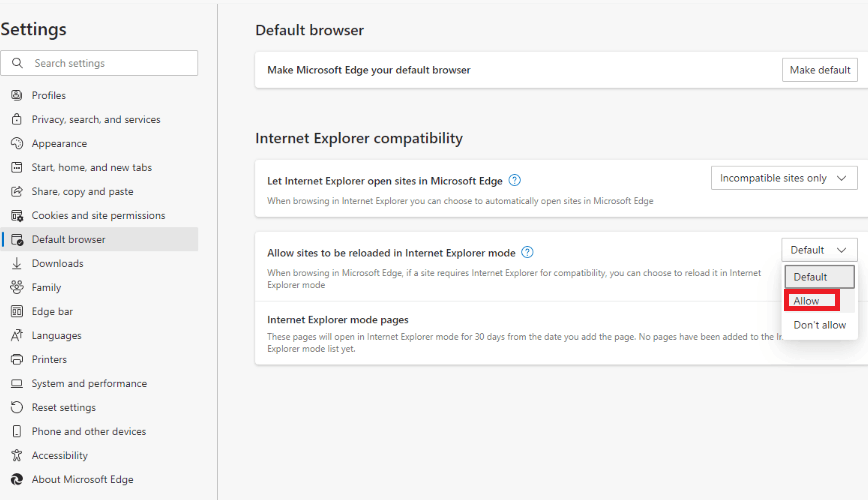This screenshot has height=501, width=868.
Task: Focus the Search settings field
Action: pos(110,63)
